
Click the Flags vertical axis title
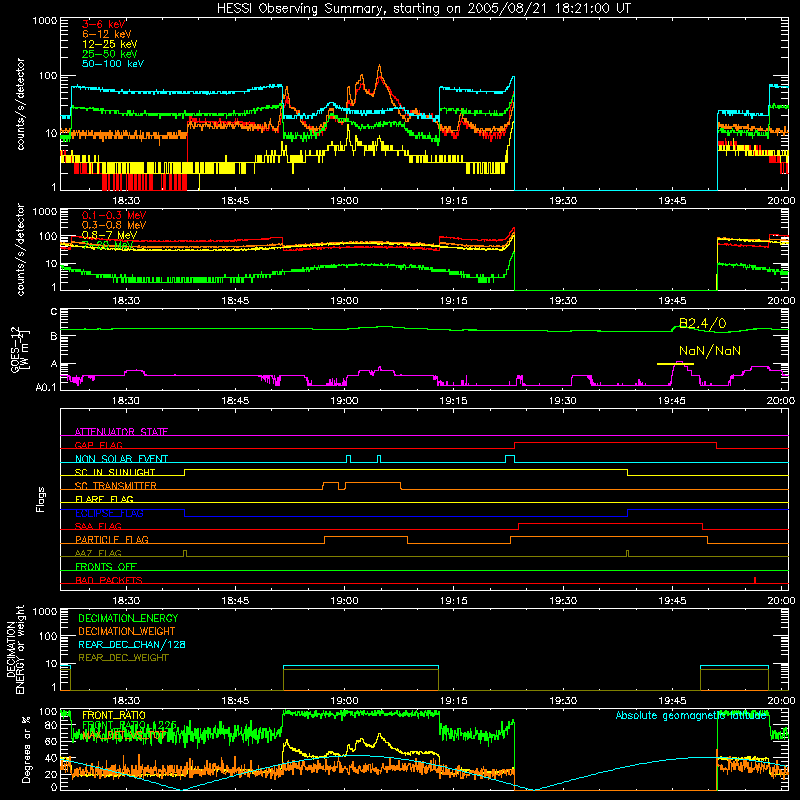pyautogui.click(x=40, y=499)
